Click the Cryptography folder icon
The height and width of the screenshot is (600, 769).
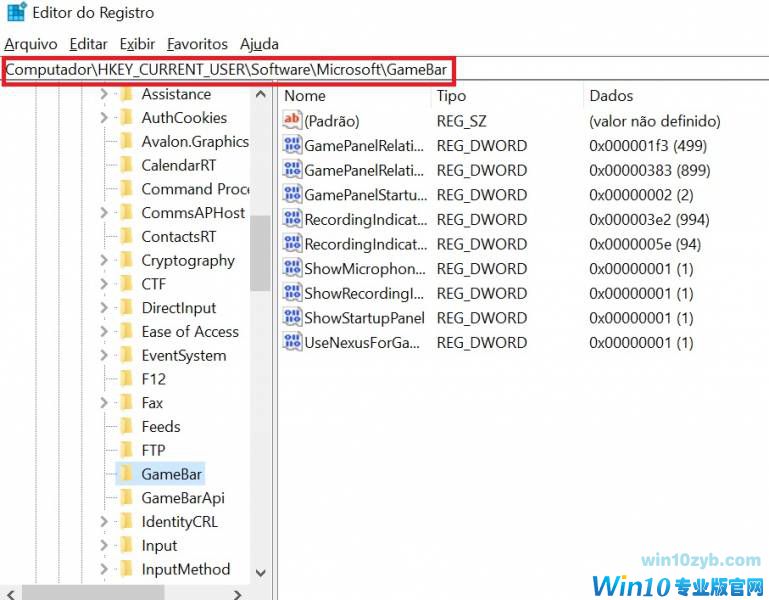126,261
